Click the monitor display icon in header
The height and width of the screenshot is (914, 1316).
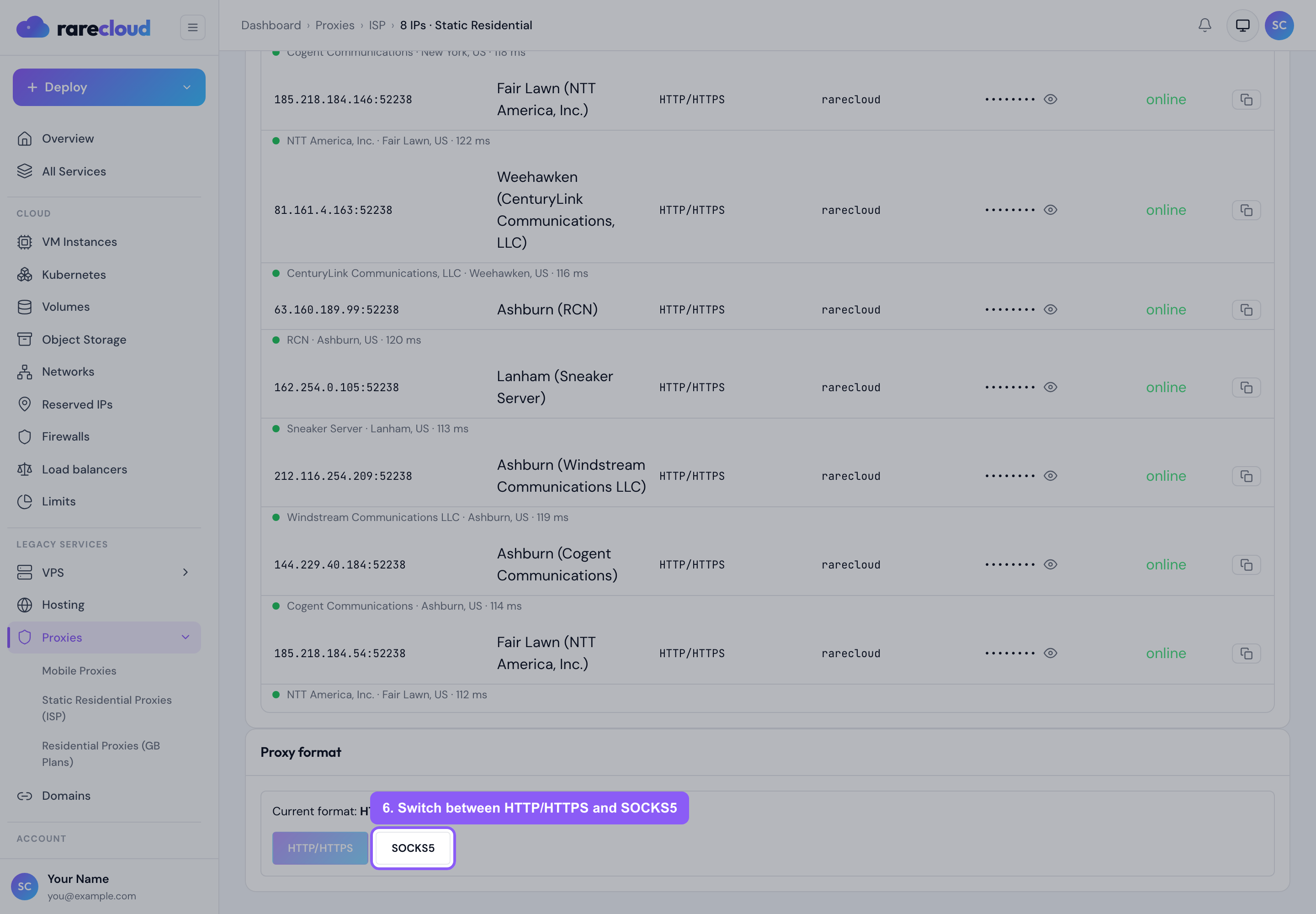tap(1242, 25)
